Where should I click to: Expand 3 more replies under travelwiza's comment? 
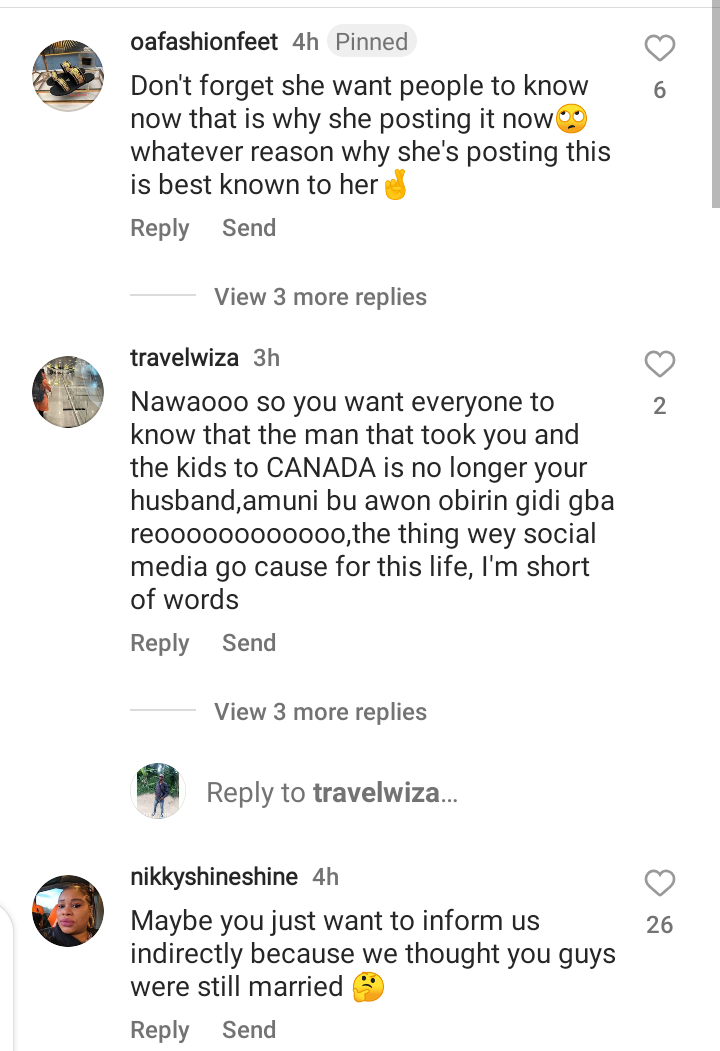[x=320, y=712]
